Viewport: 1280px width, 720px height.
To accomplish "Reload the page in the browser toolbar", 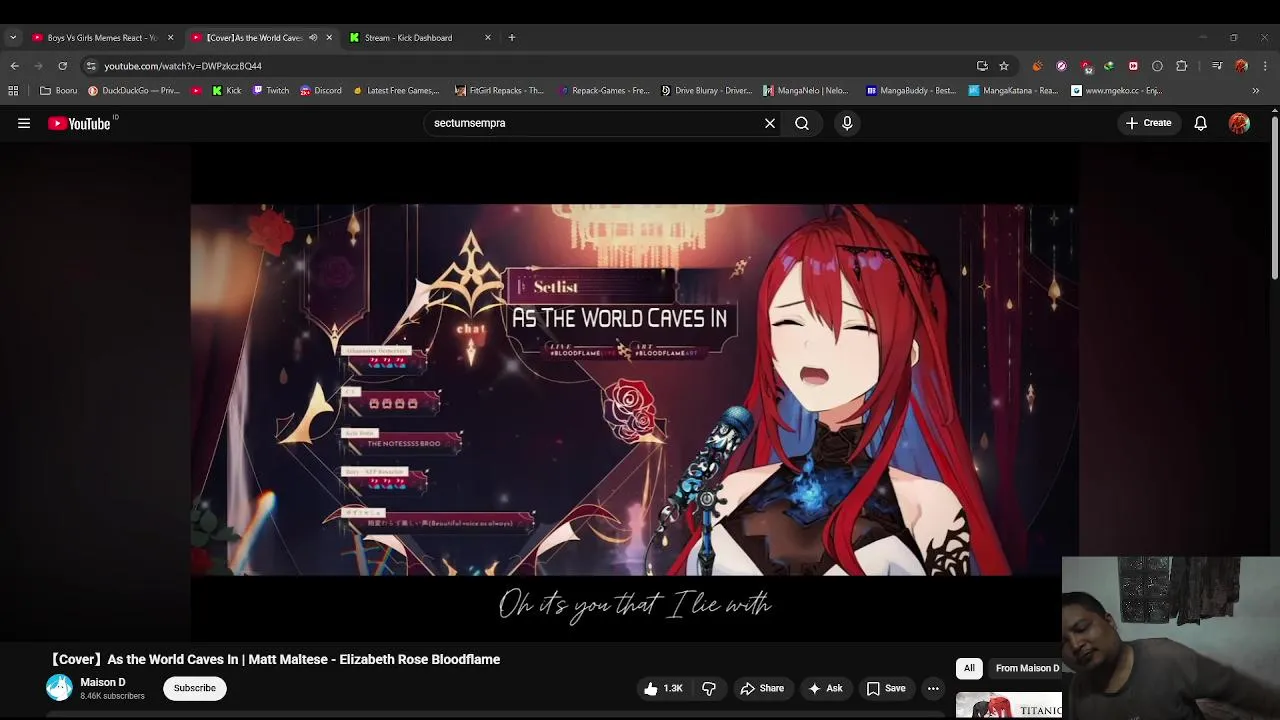I will click(x=62, y=66).
